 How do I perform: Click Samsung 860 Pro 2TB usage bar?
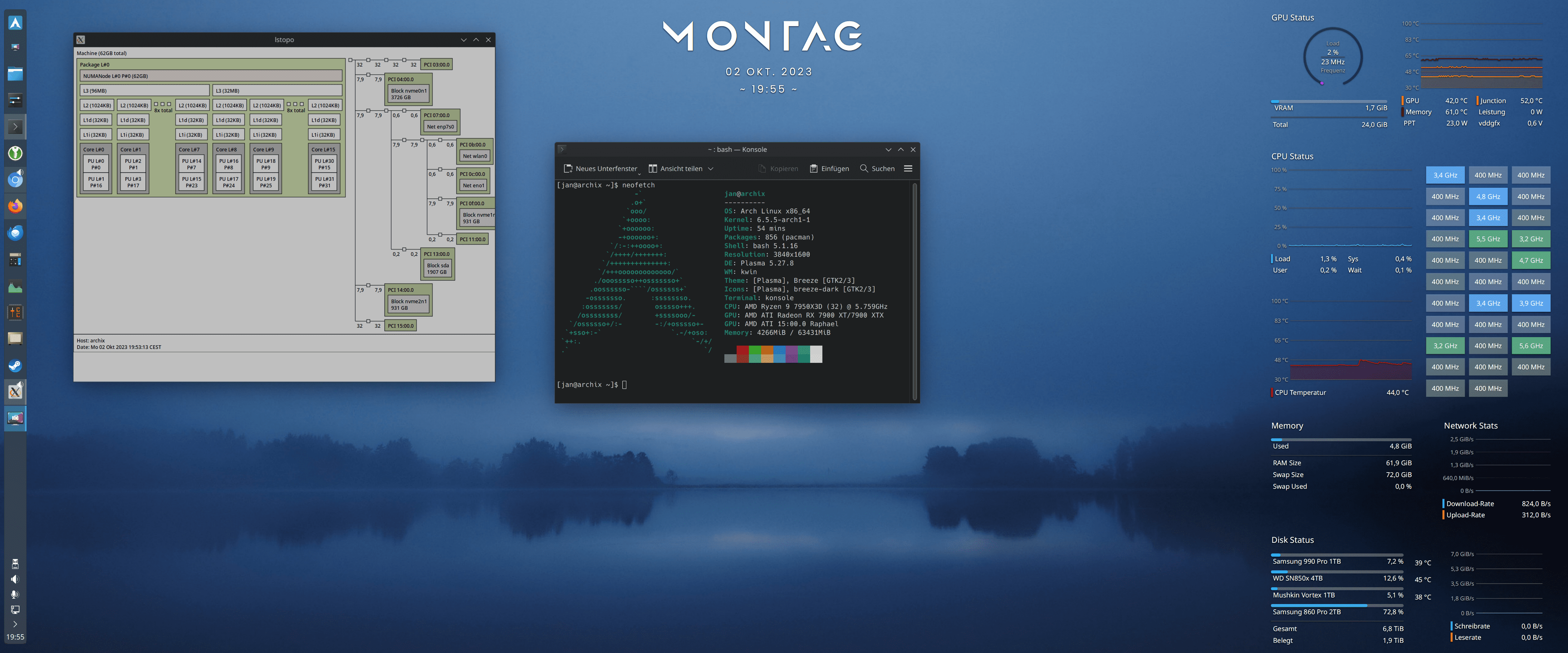[1337, 606]
